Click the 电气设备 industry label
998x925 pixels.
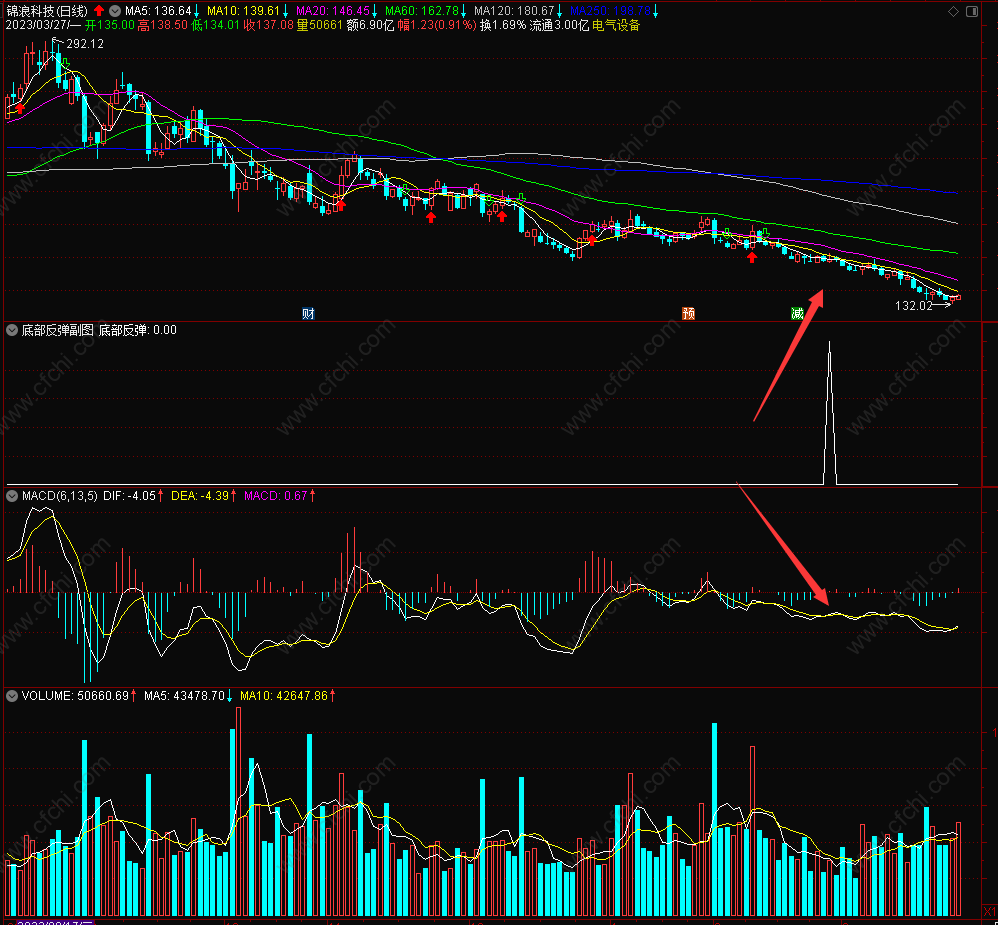(616, 25)
